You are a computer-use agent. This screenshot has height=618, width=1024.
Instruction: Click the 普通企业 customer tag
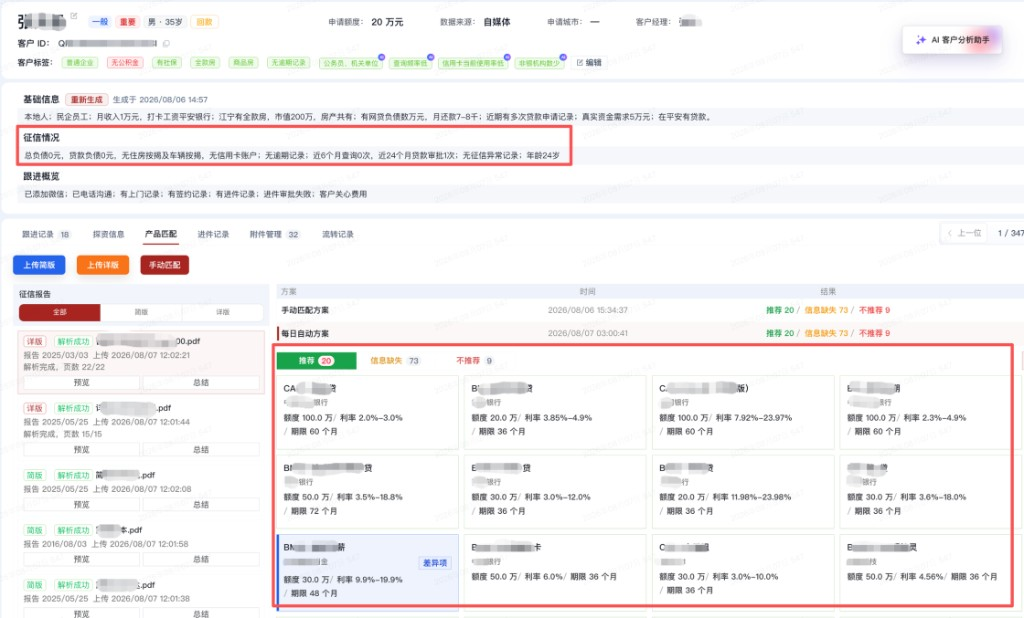80,63
